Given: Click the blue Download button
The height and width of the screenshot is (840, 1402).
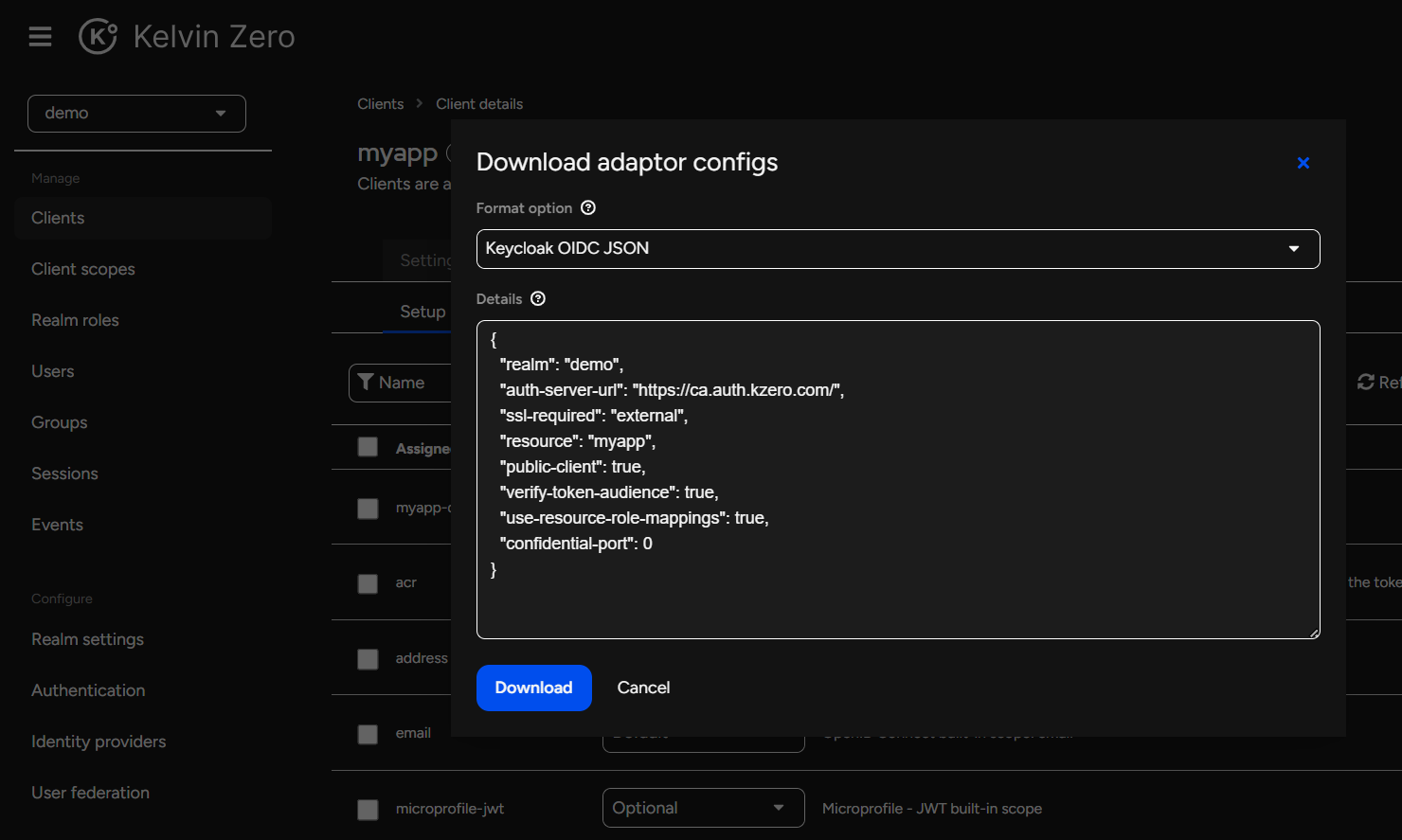Looking at the screenshot, I should [533, 688].
